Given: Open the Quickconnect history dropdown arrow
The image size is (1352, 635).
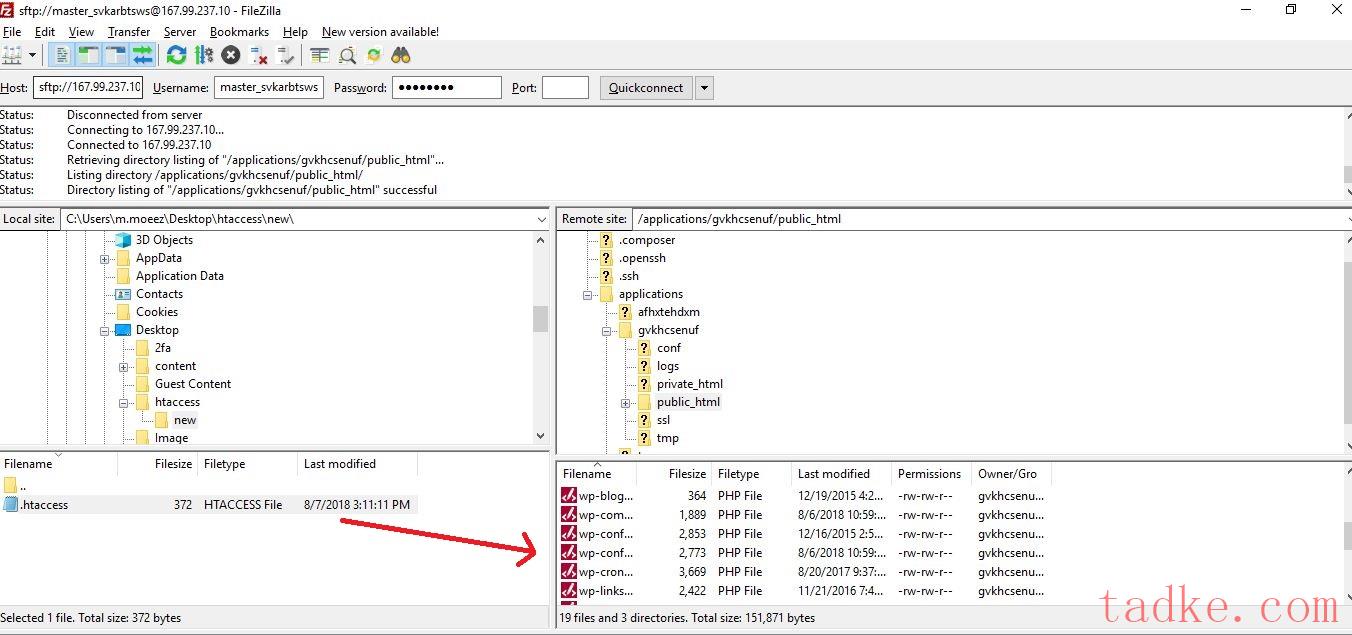Looking at the screenshot, I should click(704, 88).
